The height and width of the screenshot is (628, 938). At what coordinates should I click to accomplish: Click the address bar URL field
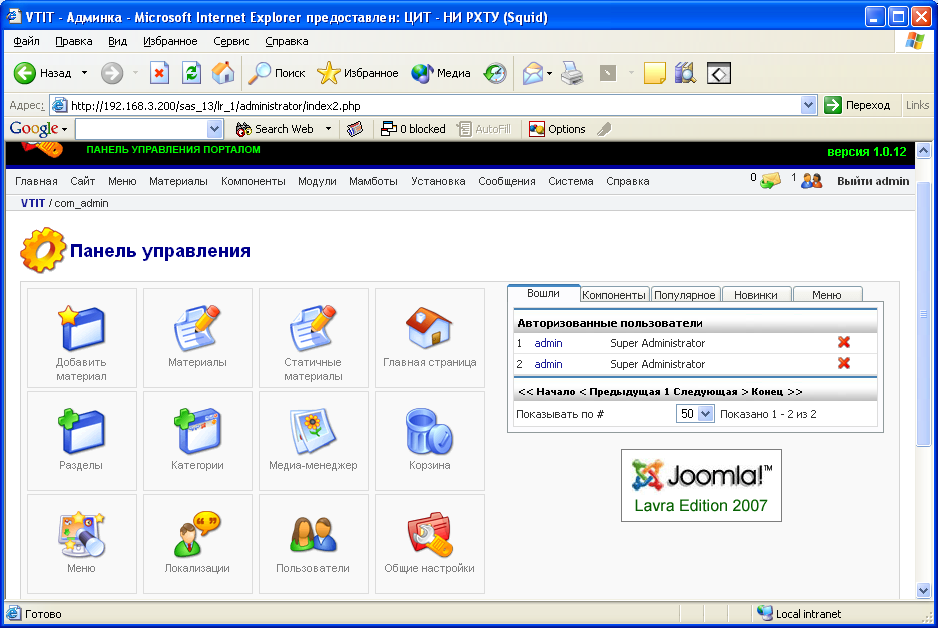tap(433, 106)
